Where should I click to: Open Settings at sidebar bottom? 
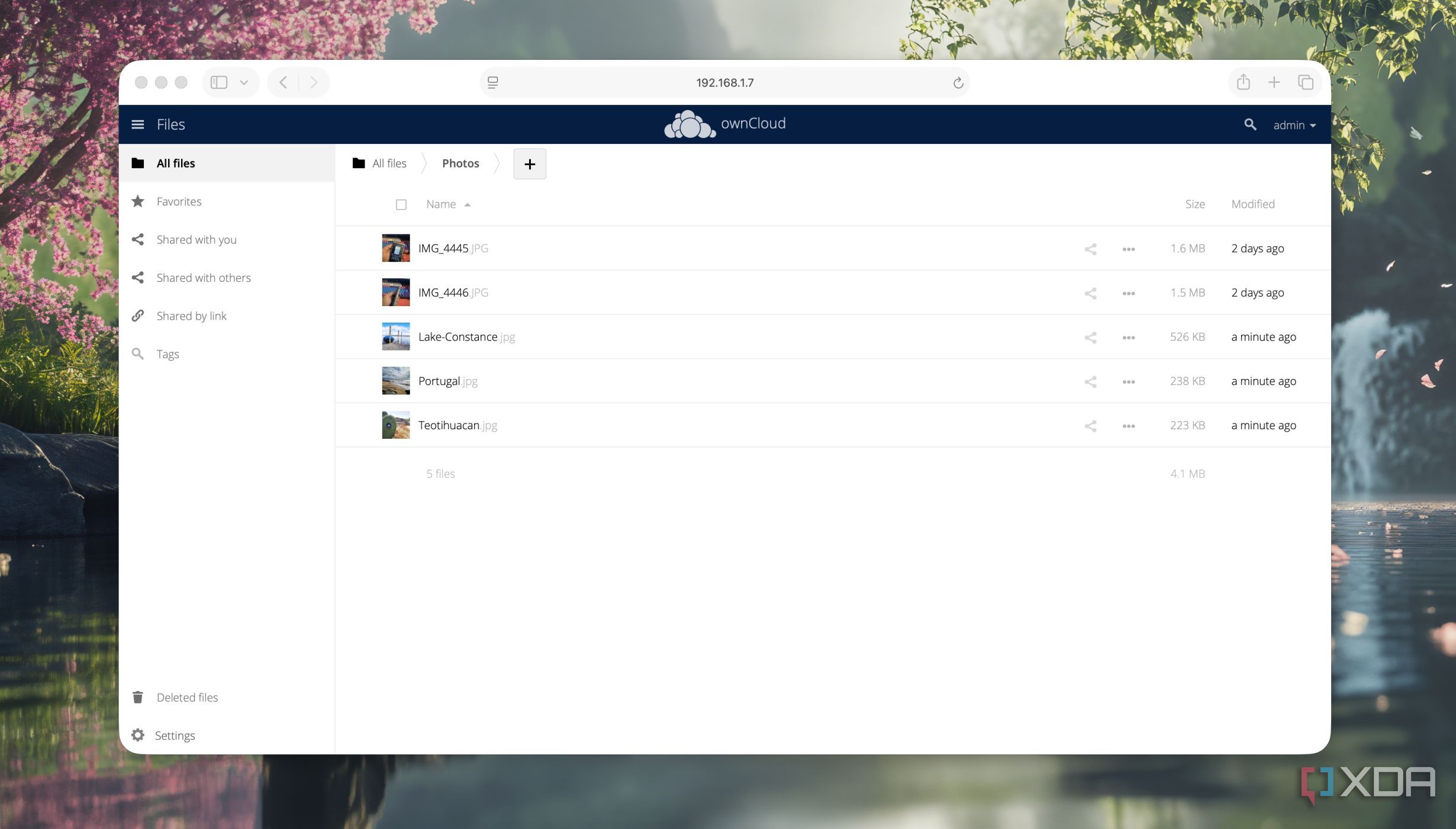click(227, 735)
